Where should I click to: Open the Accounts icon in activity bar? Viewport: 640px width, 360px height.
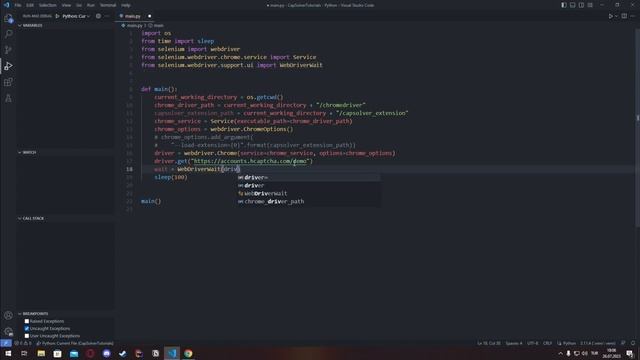click(x=8, y=315)
